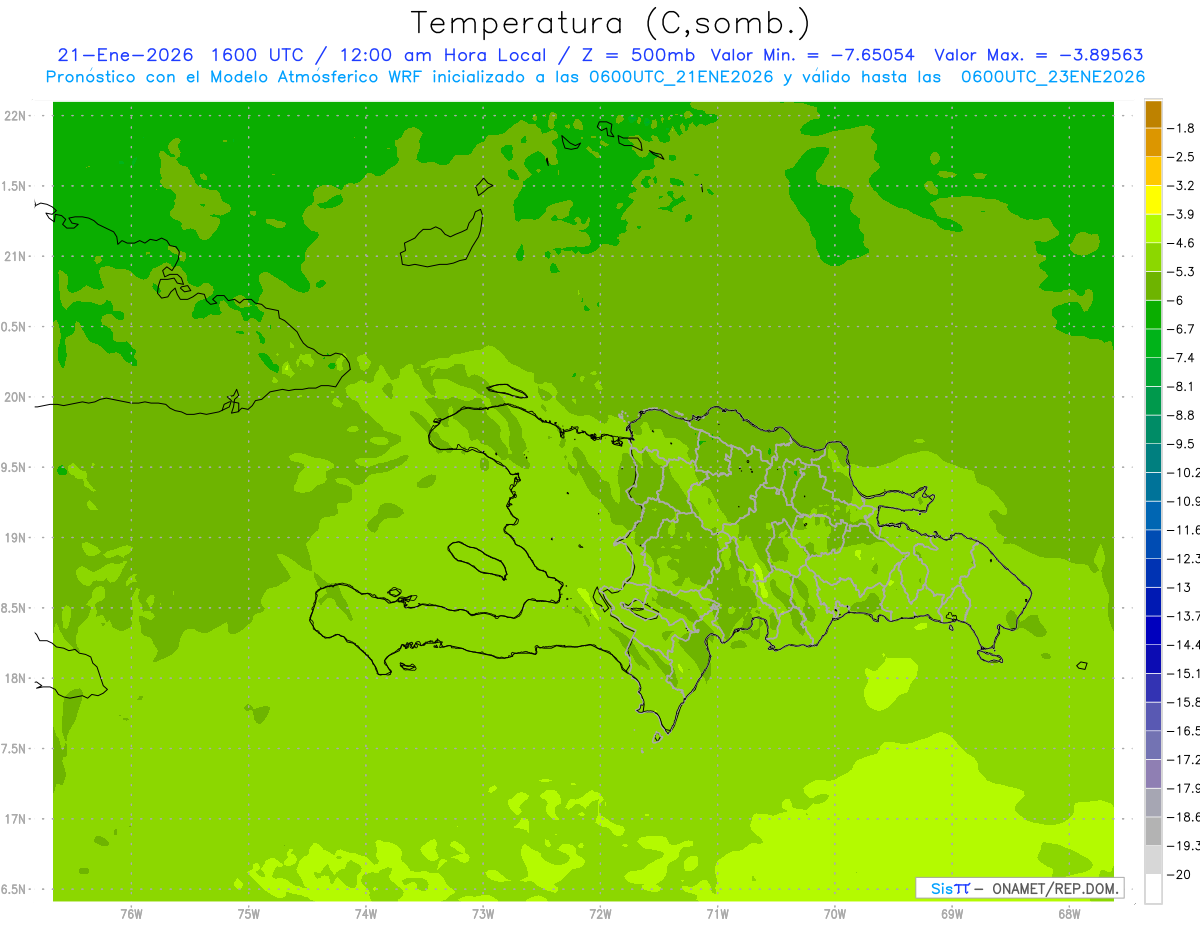Click the "20N" latitude label

click(15, 397)
